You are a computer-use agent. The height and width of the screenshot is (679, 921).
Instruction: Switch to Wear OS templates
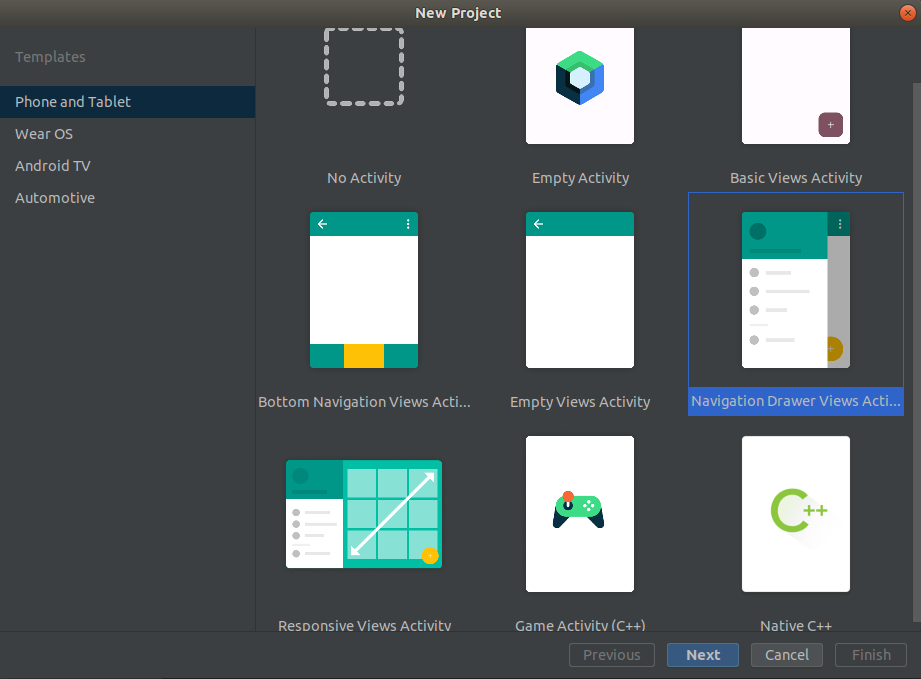pos(127,134)
